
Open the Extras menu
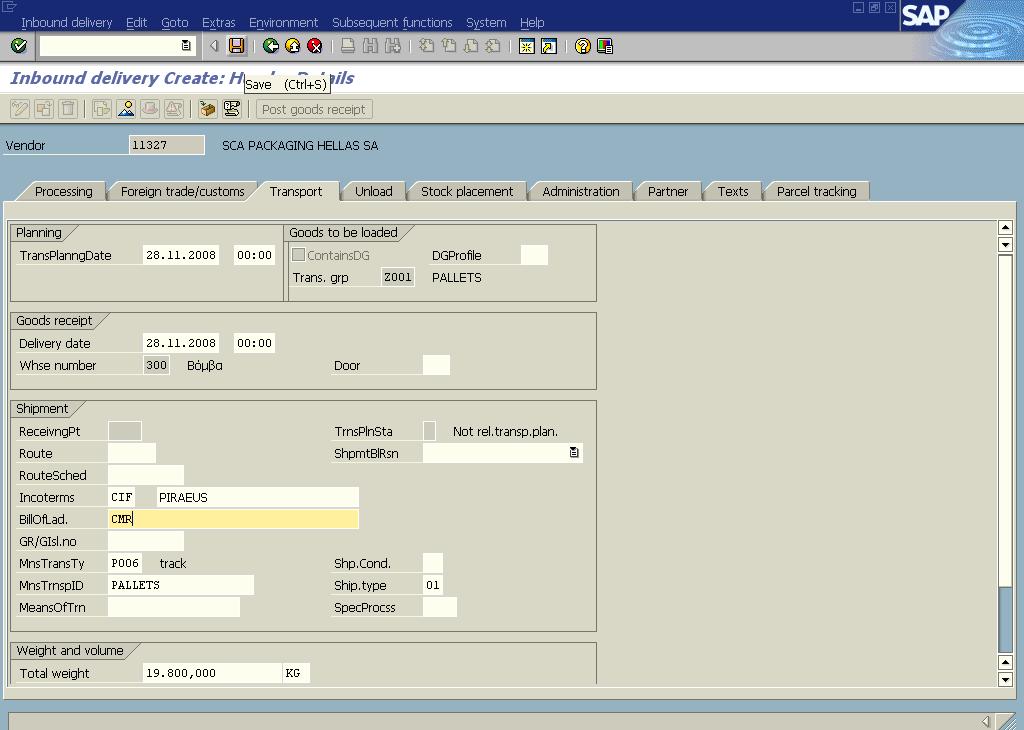click(x=218, y=22)
